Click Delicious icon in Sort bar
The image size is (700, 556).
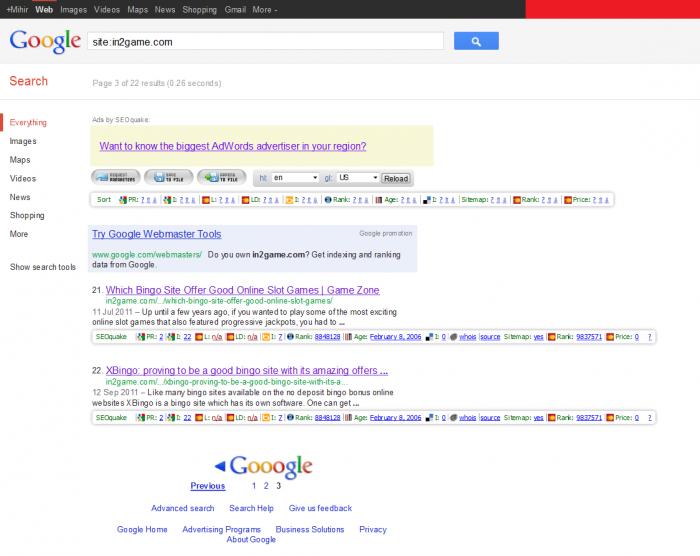coord(426,200)
